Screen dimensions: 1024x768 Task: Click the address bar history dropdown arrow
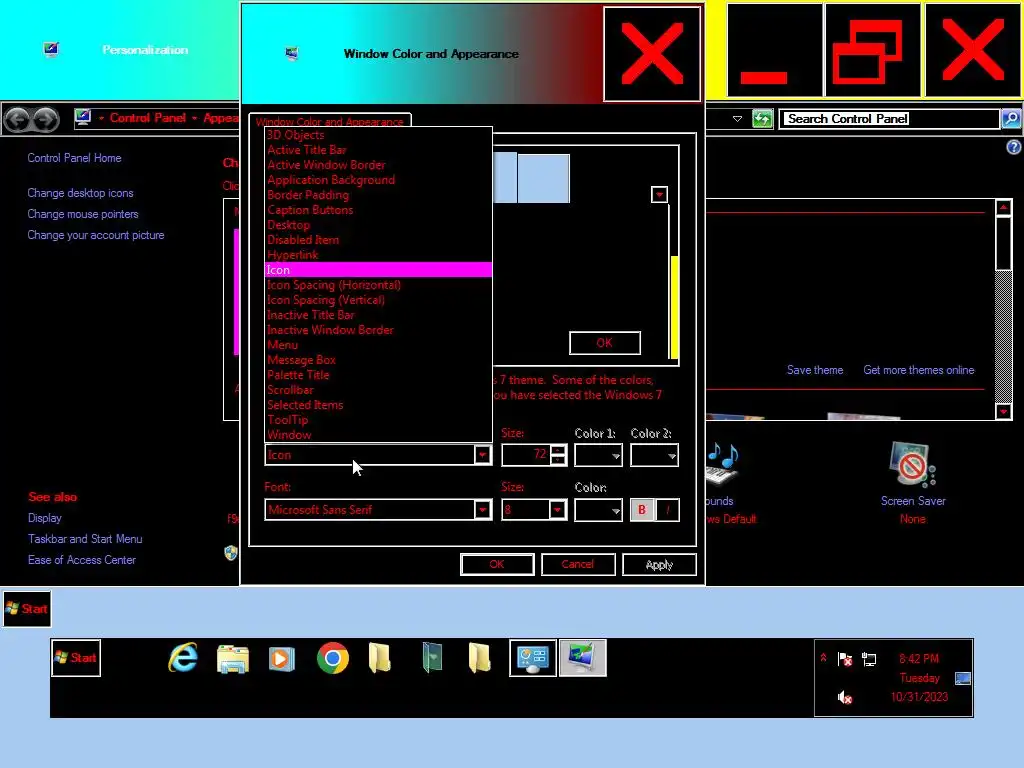[737, 119]
